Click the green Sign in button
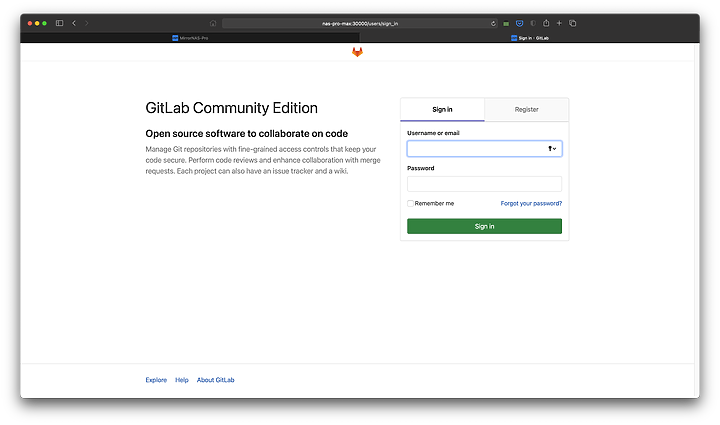The height and width of the screenshot is (425, 720). [x=484, y=226]
